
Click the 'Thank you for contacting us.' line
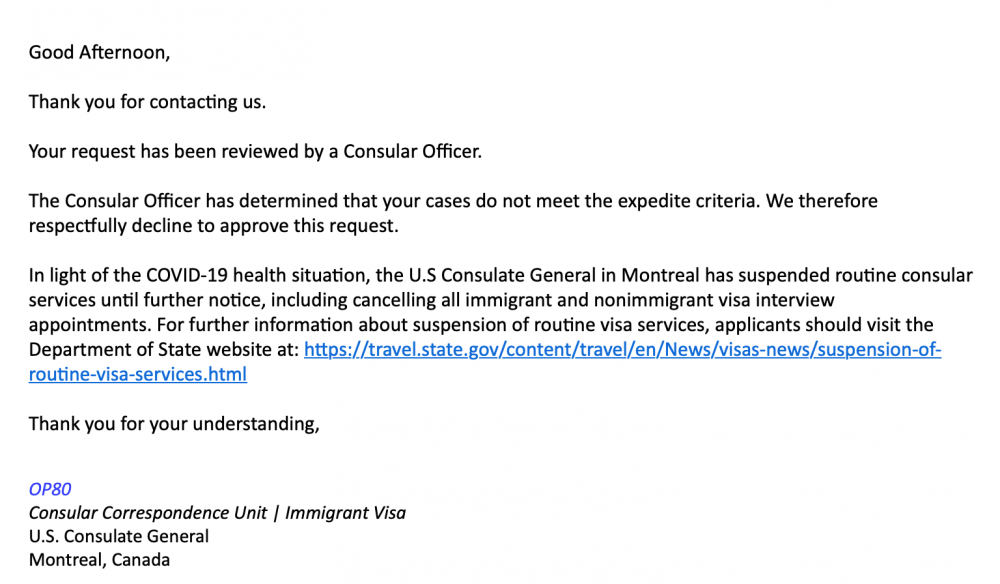147,102
